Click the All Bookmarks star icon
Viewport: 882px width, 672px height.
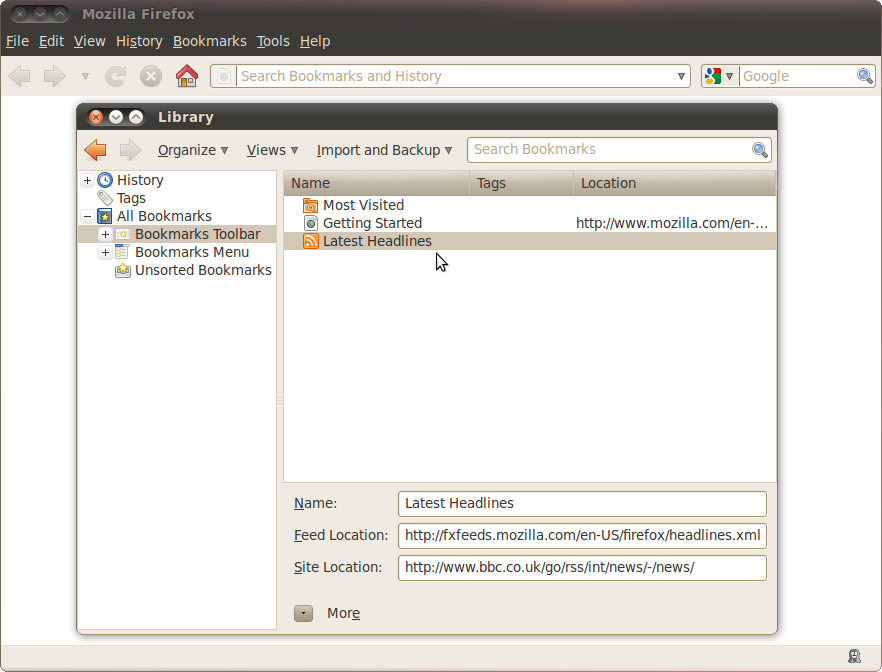105,216
